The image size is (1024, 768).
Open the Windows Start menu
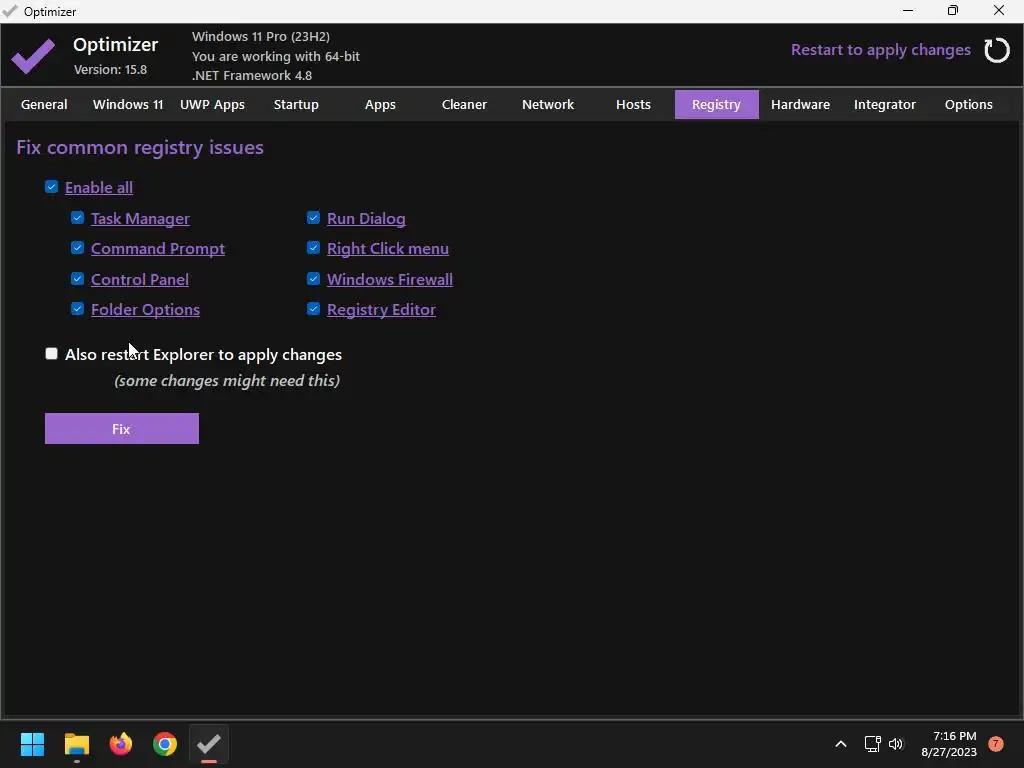[32, 744]
